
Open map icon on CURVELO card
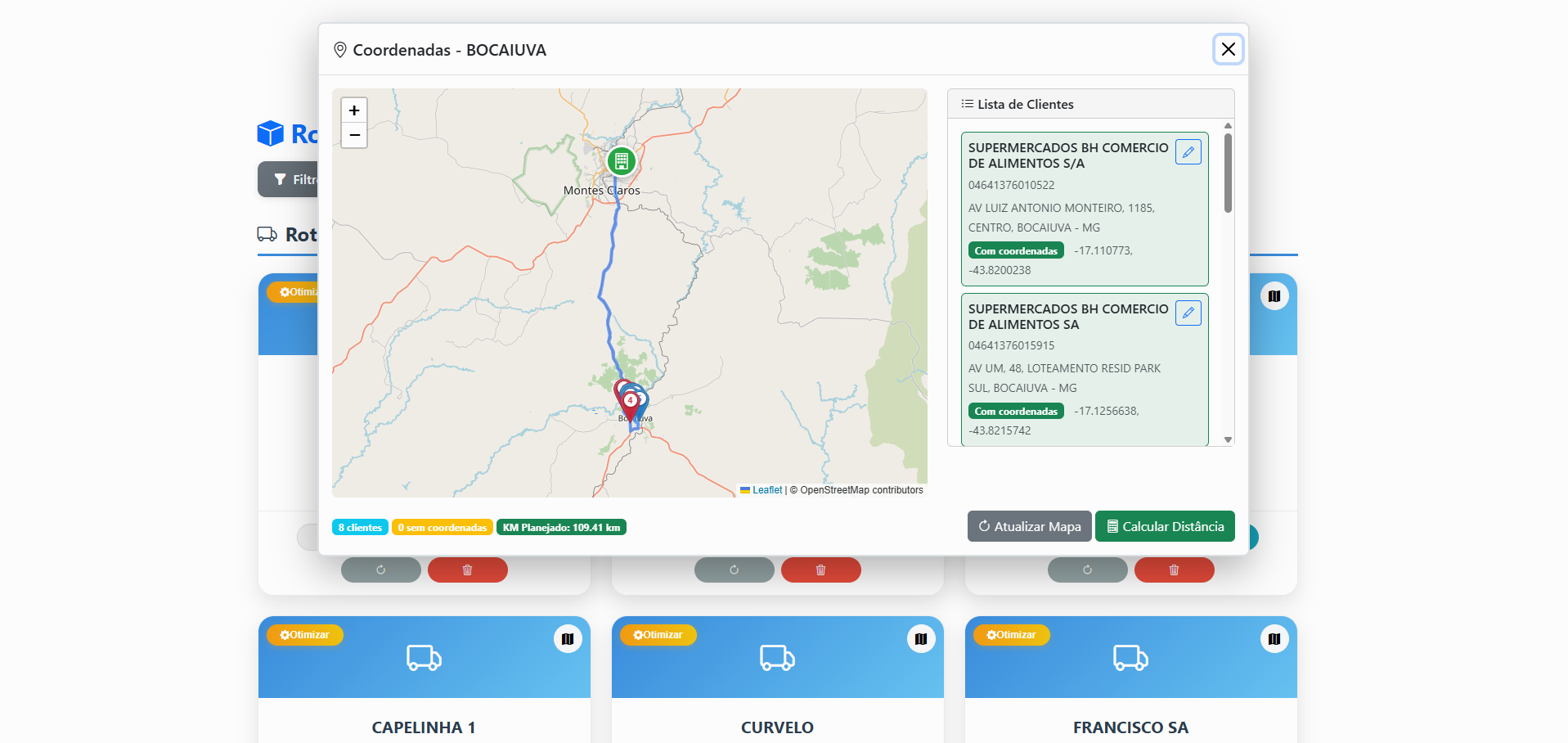pyautogui.click(x=921, y=639)
